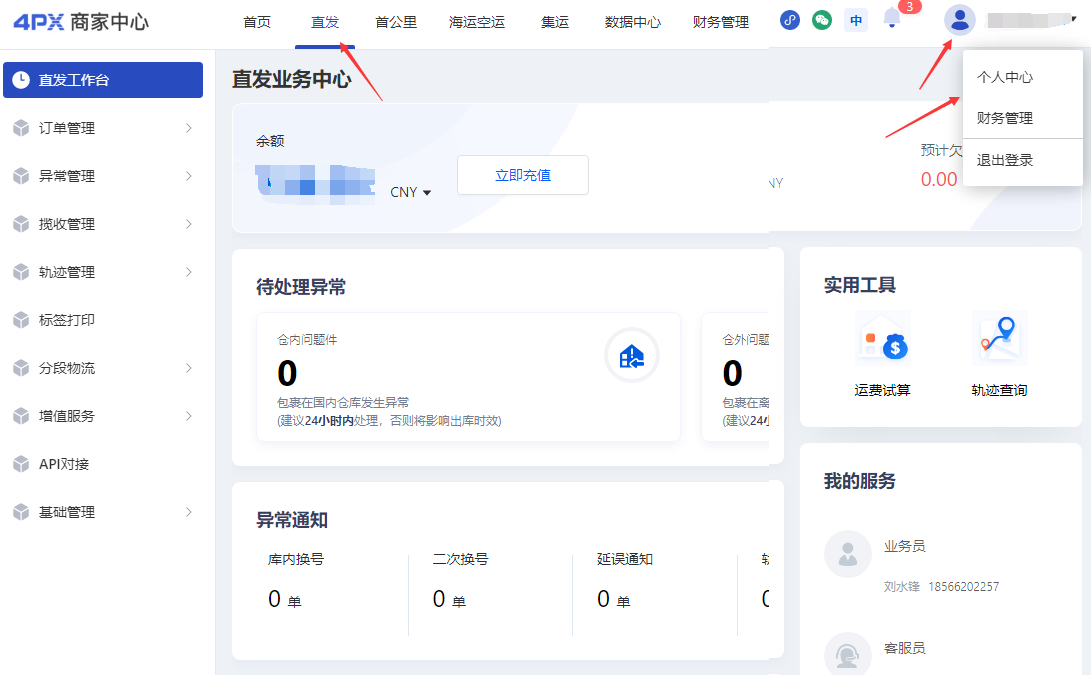Expand the 基础管理 chevron
The image size is (1091, 675).
click(x=189, y=512)
